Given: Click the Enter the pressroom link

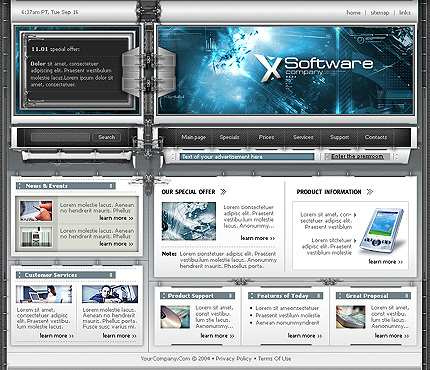Looking at the screenshot, I should coord(357,156).
